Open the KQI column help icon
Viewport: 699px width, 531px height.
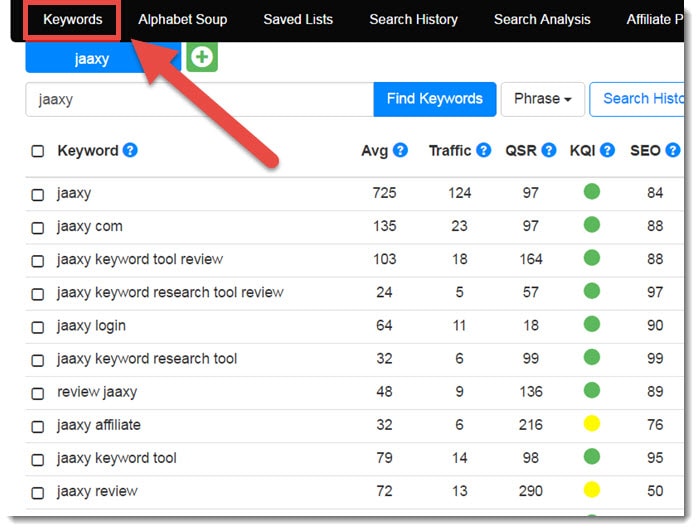(x=607, y=150)
